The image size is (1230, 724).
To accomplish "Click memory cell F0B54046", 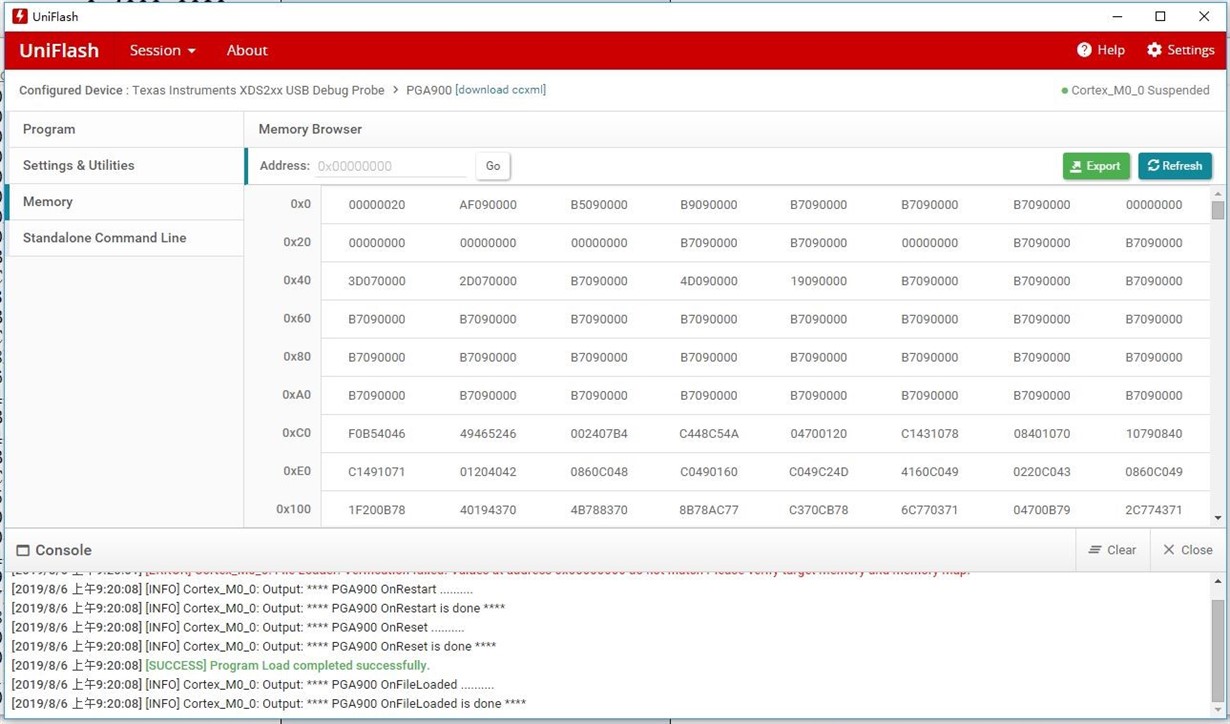I will tap(377, 434).
